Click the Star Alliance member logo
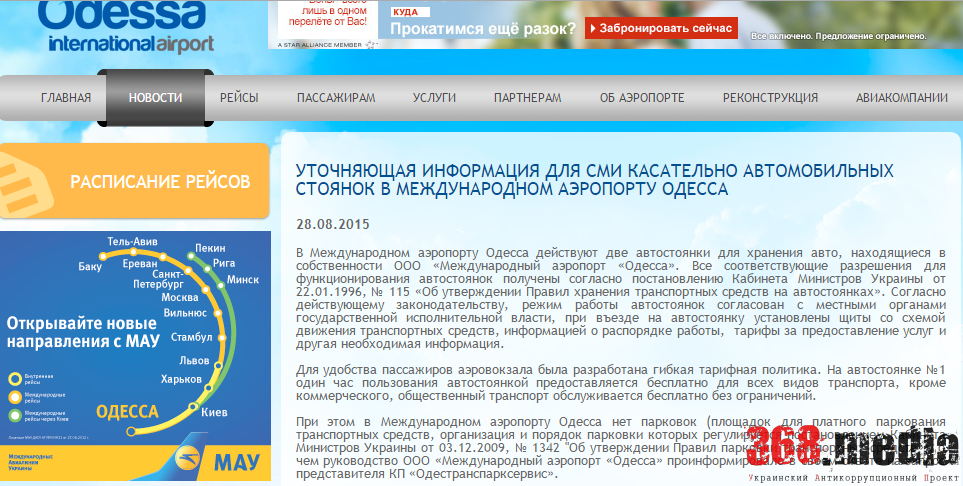The image size is (963, 486). click(321, 44)
